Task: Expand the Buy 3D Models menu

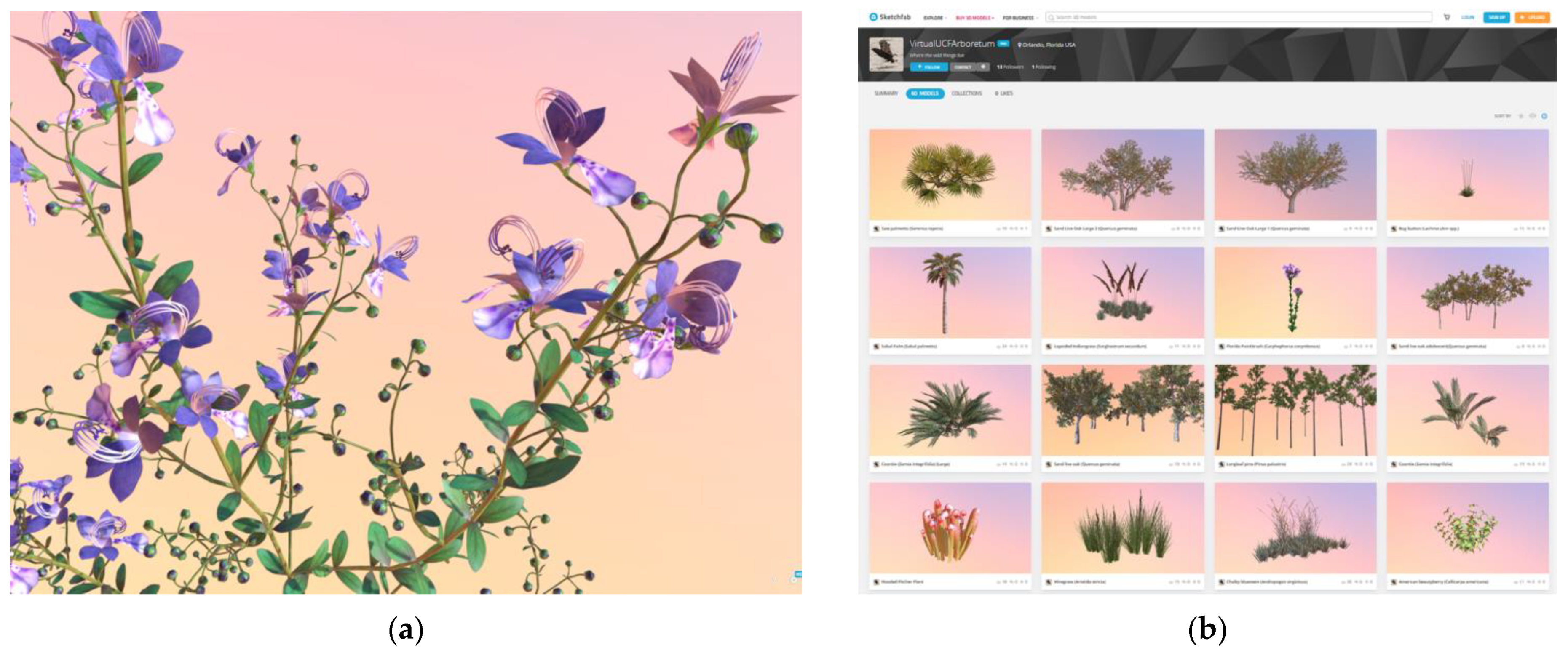Action: point(974,18)
